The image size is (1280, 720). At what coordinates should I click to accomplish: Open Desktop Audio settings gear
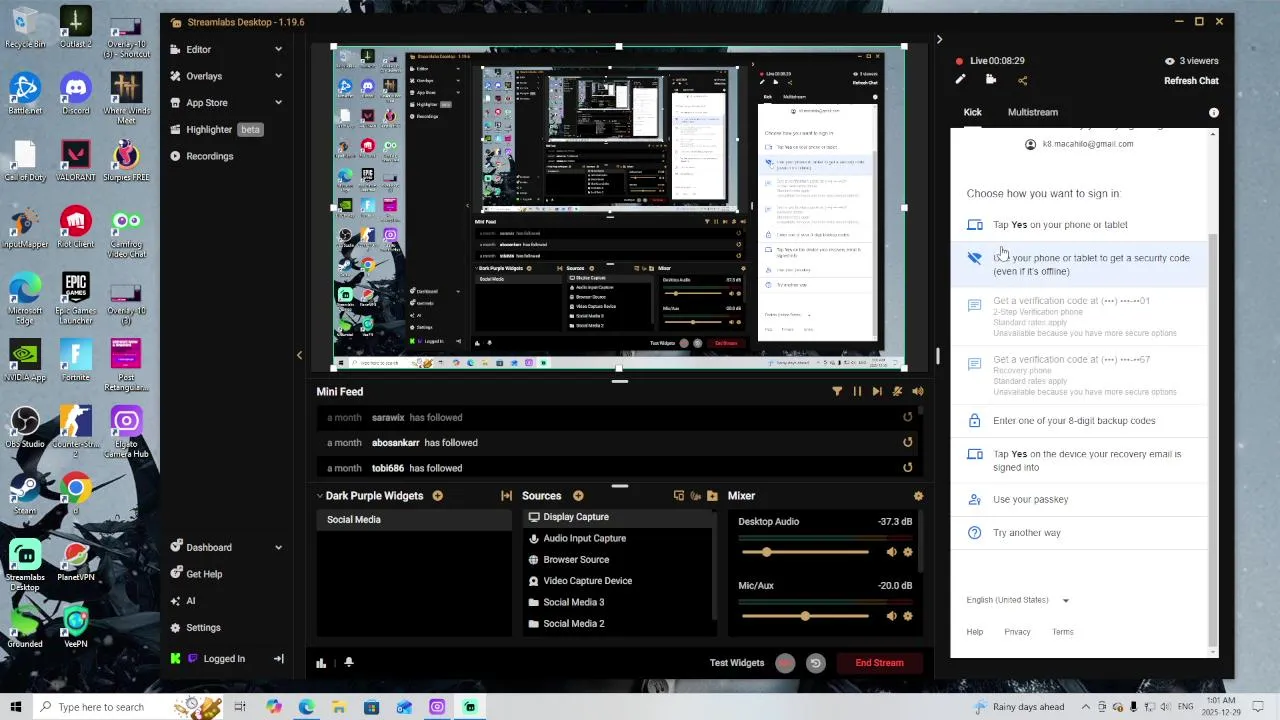[908, 552]
